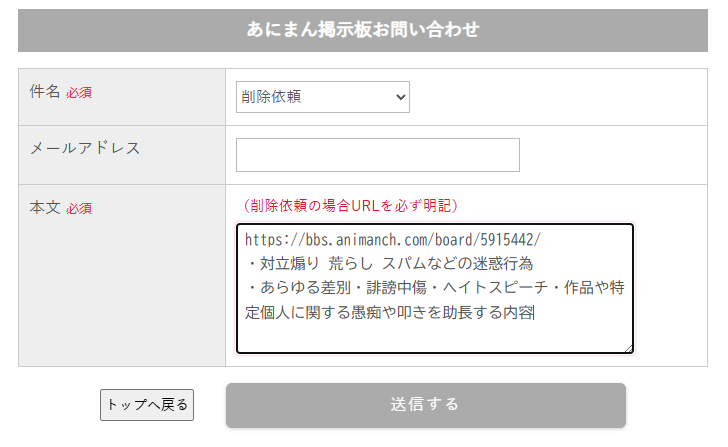
Task: Click the chevron arrow on the subject select
Action: [401, 97]
